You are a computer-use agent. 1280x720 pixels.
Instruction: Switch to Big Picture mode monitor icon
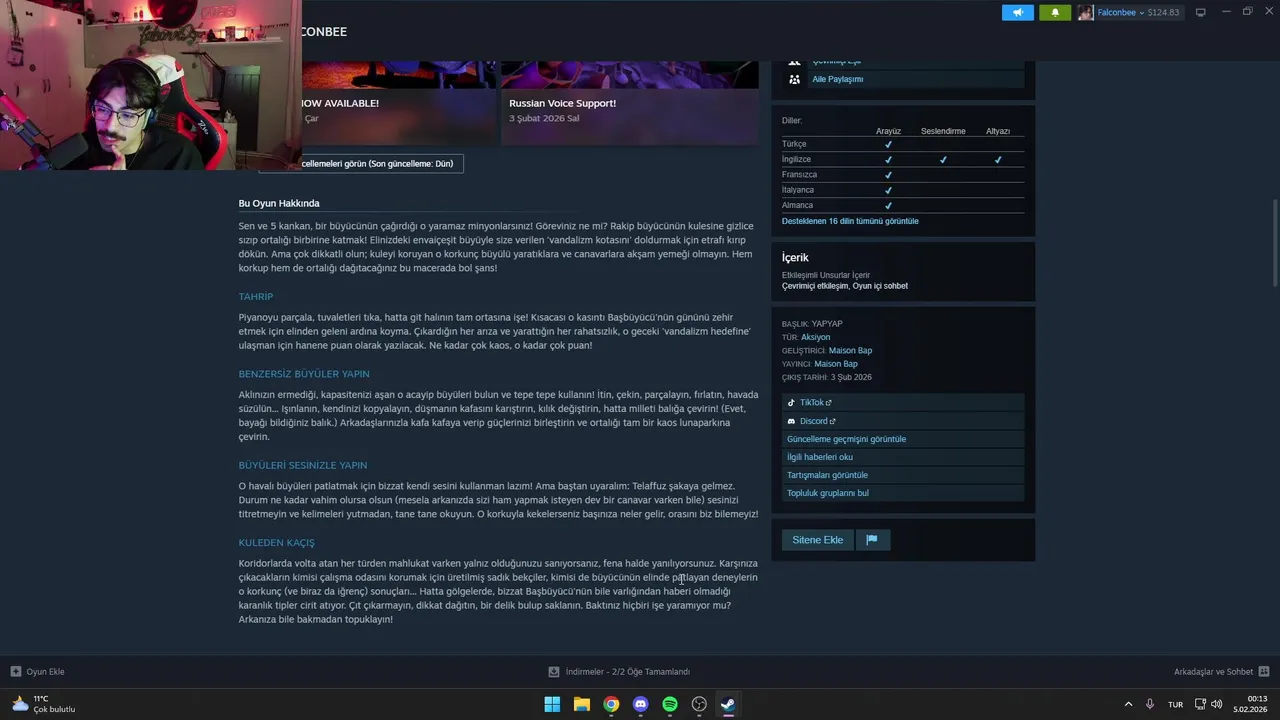tap(1200, 12)
